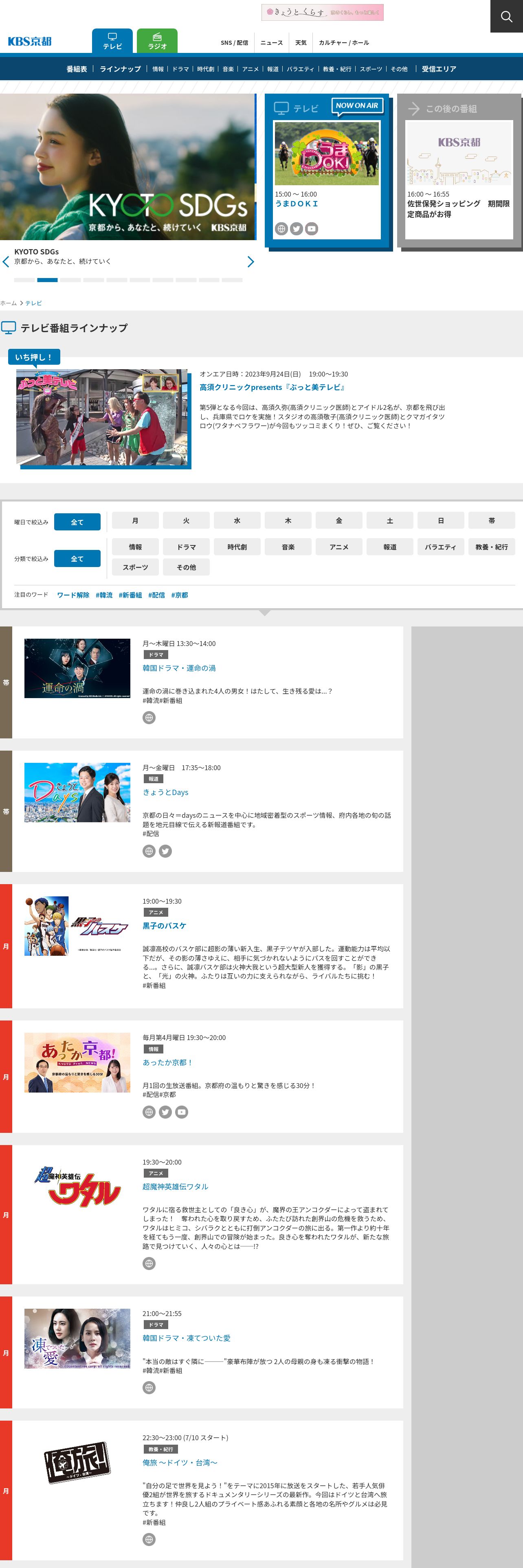The image size is (523, 1568).
Task: Toggle アニメ category filter button
Action: coord(339,547)
